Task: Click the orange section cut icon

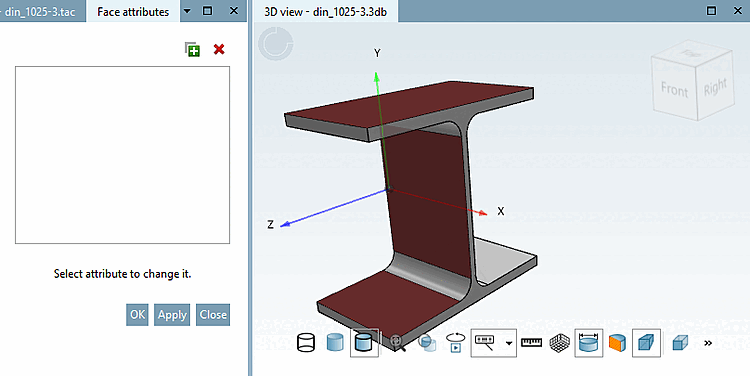Action: (x=617, y=343)
